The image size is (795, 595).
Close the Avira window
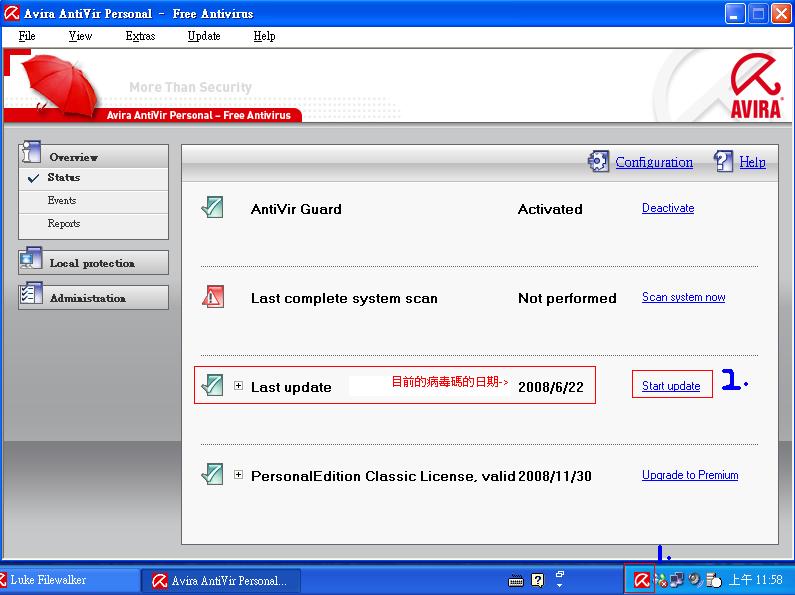pyautogui.click(x=781, y=13)
